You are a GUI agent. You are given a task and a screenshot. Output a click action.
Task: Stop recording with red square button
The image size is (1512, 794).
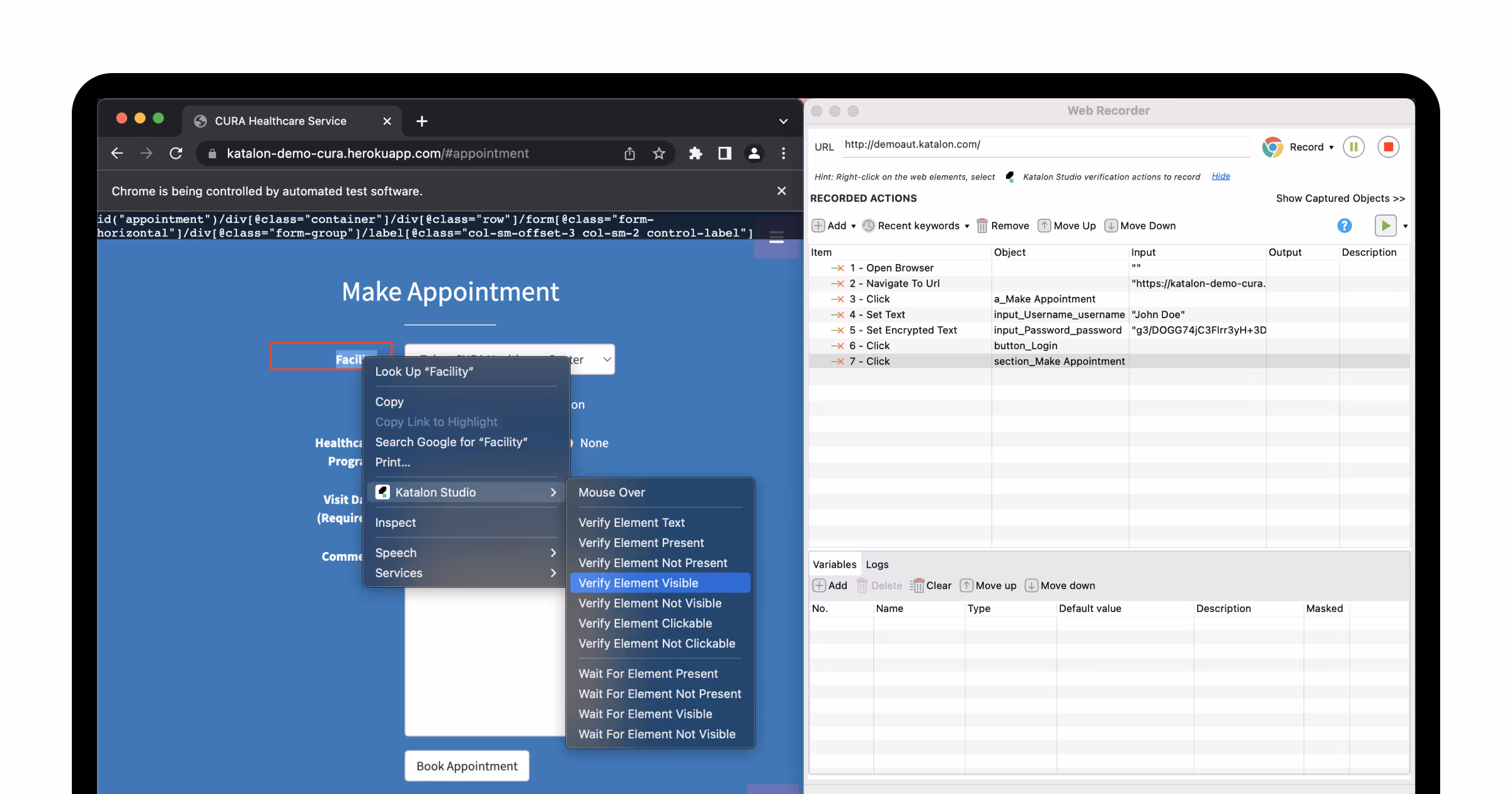[x=1388, y=147]
